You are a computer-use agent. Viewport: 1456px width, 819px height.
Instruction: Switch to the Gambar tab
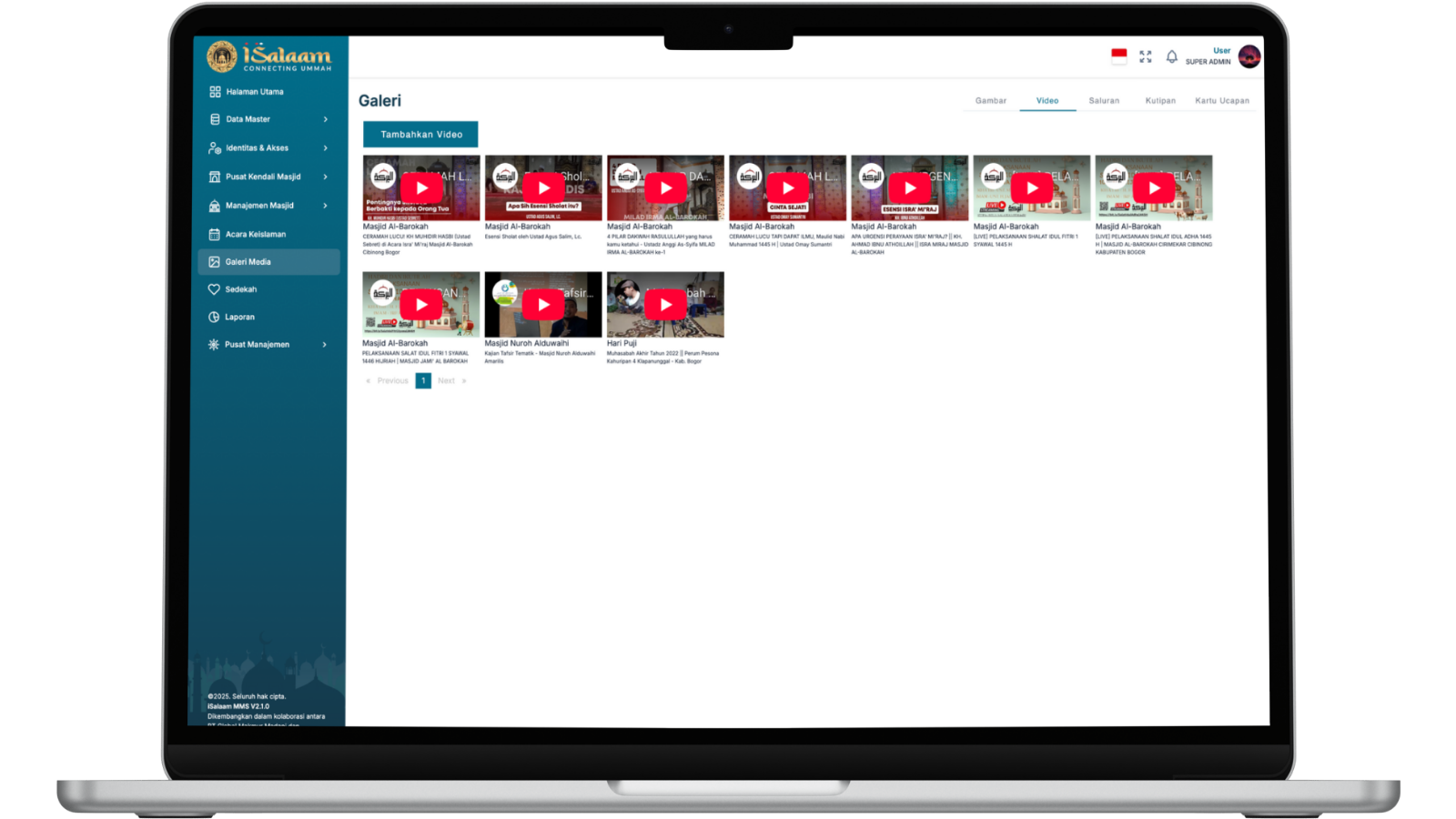point(991,101)
